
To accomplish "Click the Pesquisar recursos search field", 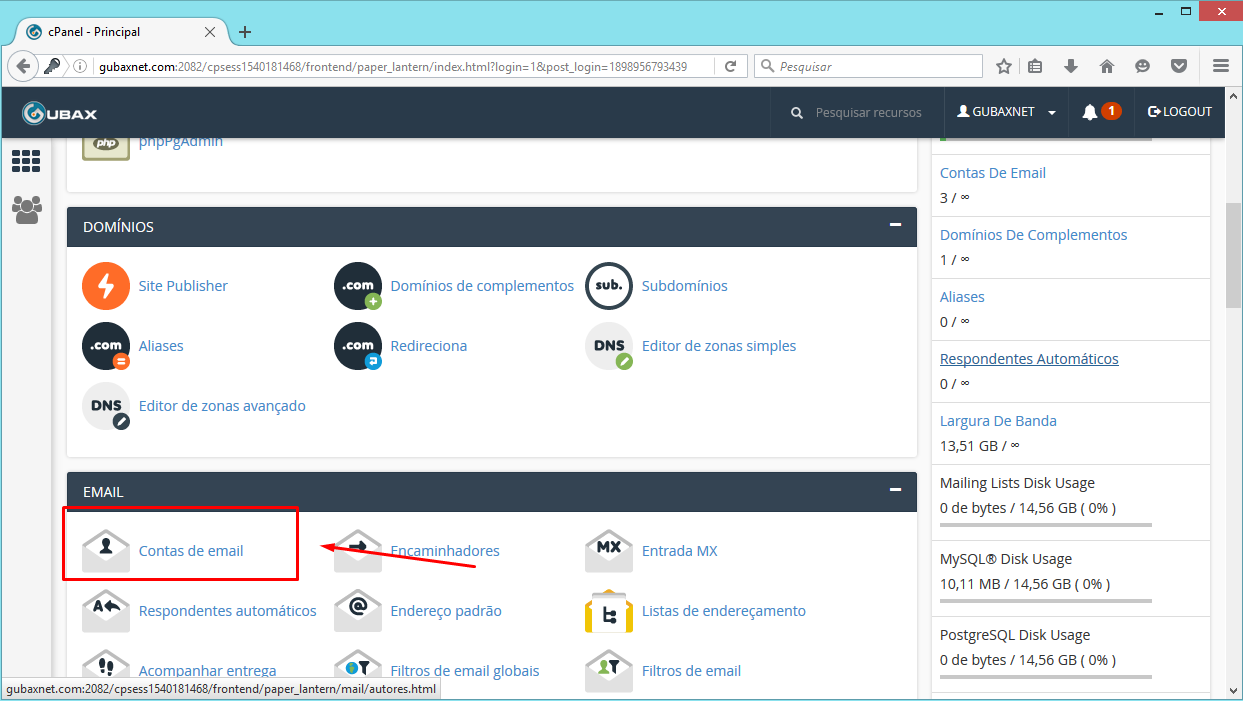I will 868,113.
